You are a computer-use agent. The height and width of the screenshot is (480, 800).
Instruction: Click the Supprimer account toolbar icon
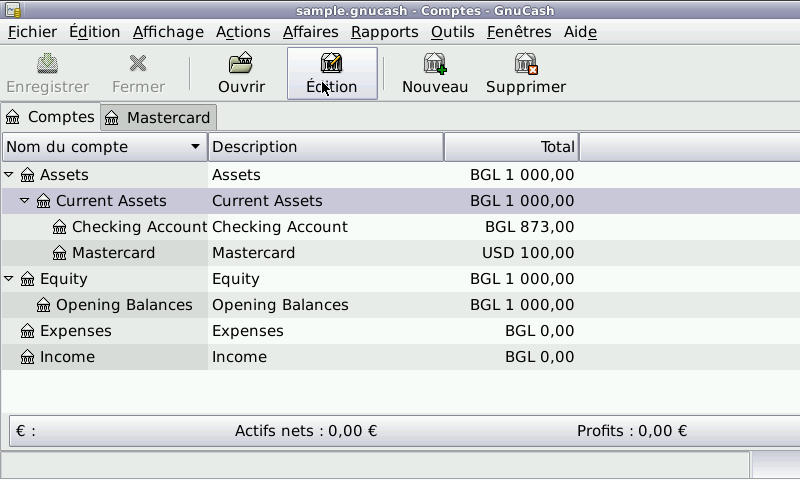coord(526,65)
